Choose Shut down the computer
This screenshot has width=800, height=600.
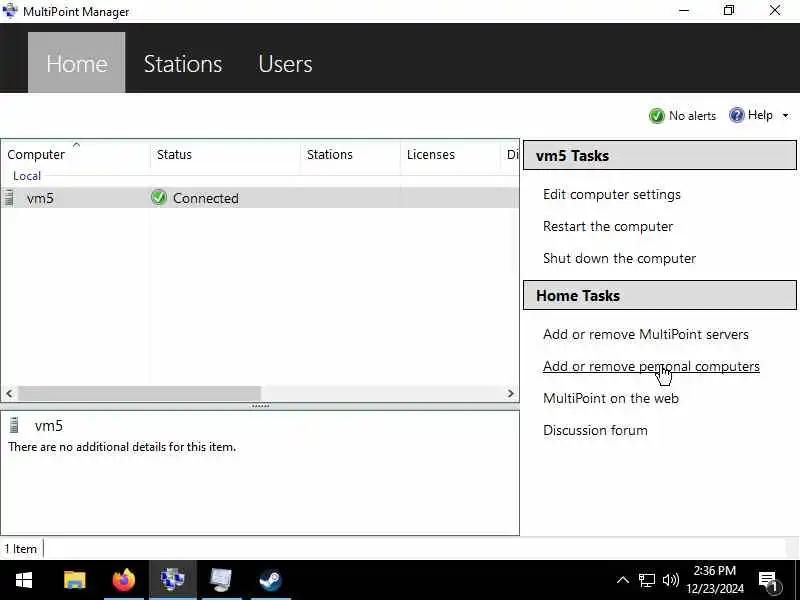point(619,258)
